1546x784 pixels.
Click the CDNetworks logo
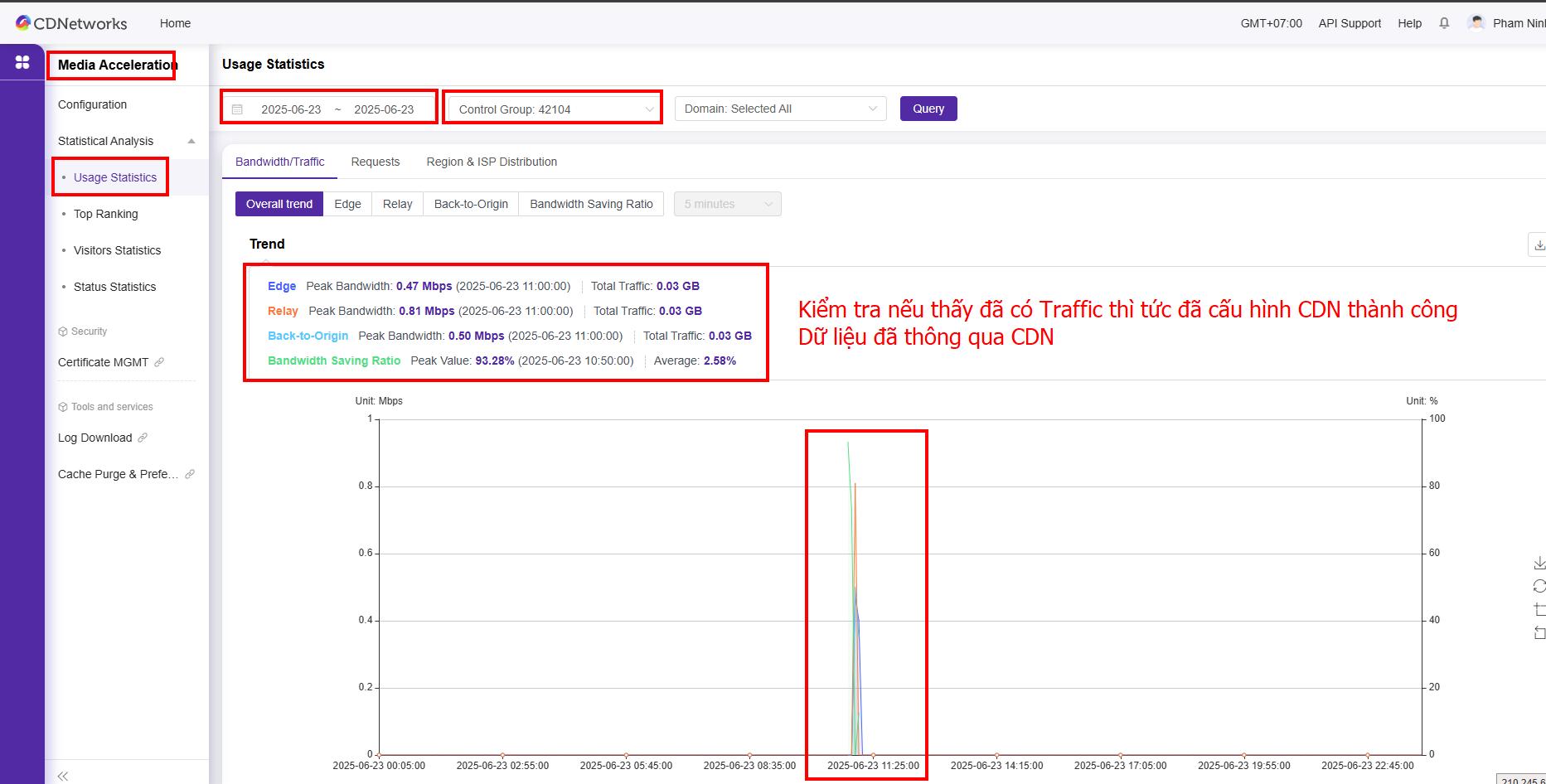(x=71, y=23)
